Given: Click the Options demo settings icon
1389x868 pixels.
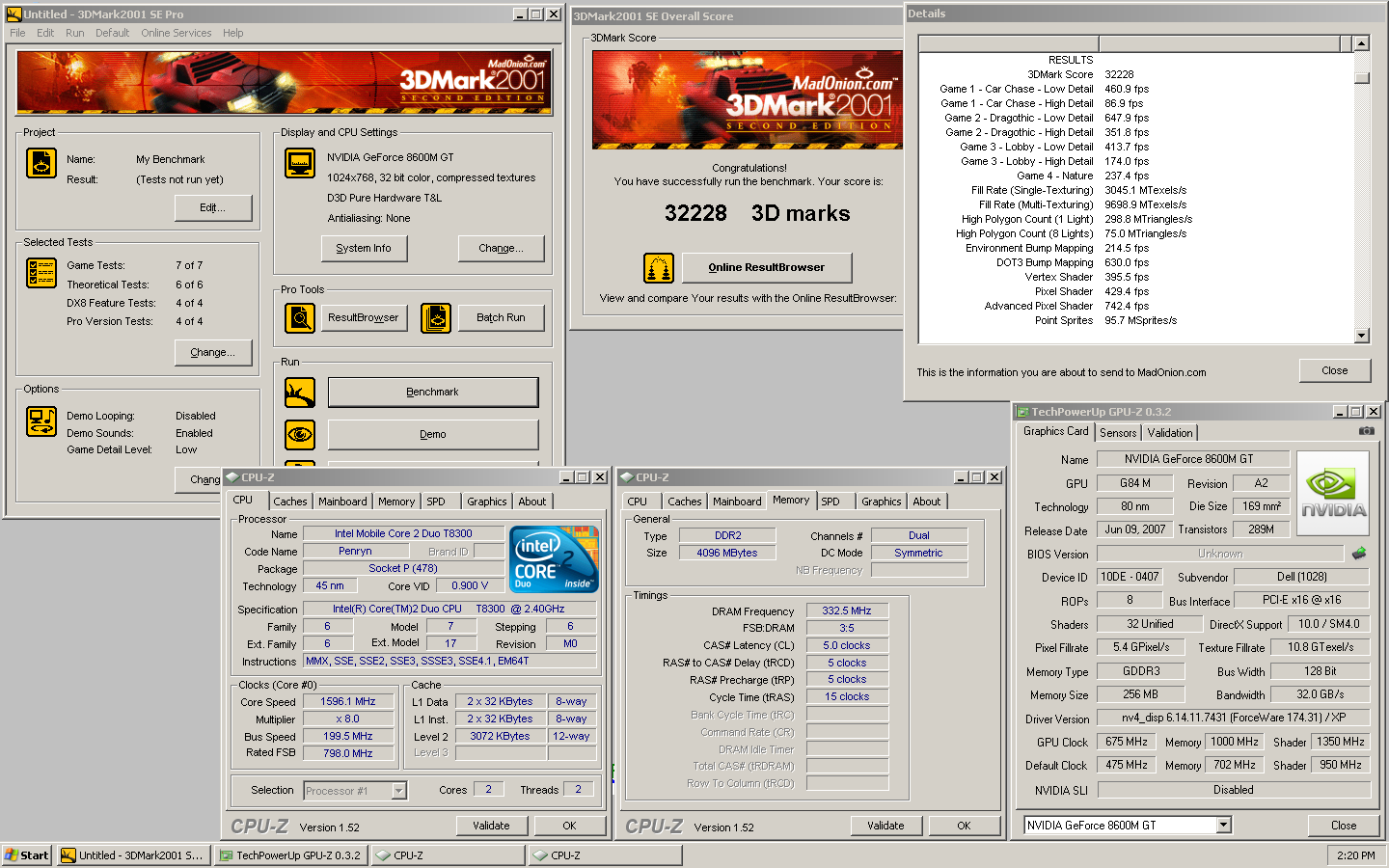Looking at the screenshot, I should (41, 421).
